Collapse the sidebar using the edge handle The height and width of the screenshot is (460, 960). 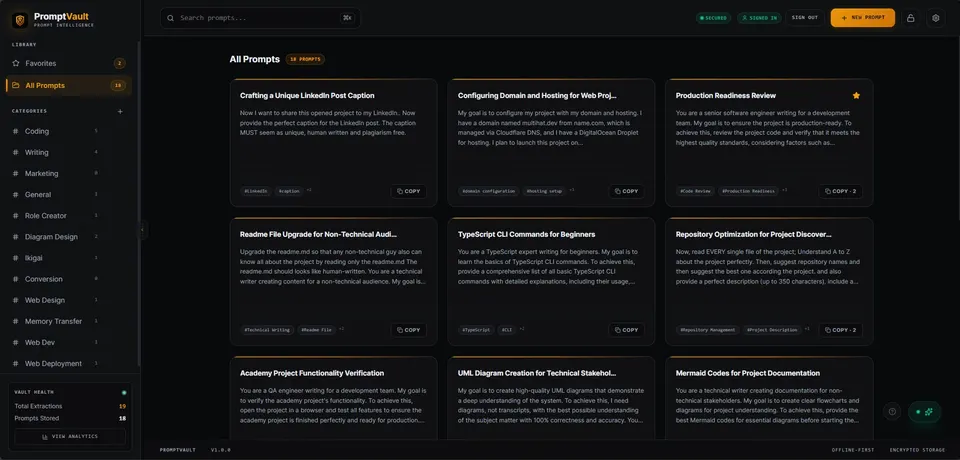point(142,230)
